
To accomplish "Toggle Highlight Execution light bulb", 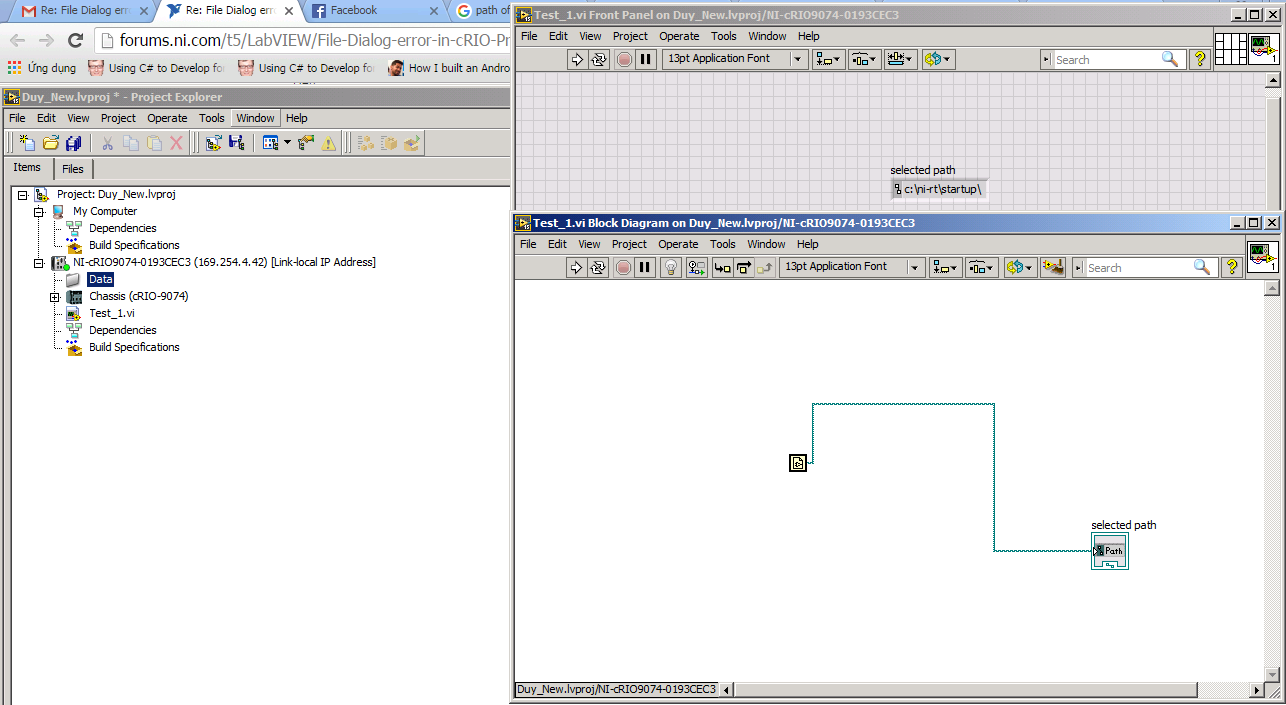I will [x=672, y=267].
